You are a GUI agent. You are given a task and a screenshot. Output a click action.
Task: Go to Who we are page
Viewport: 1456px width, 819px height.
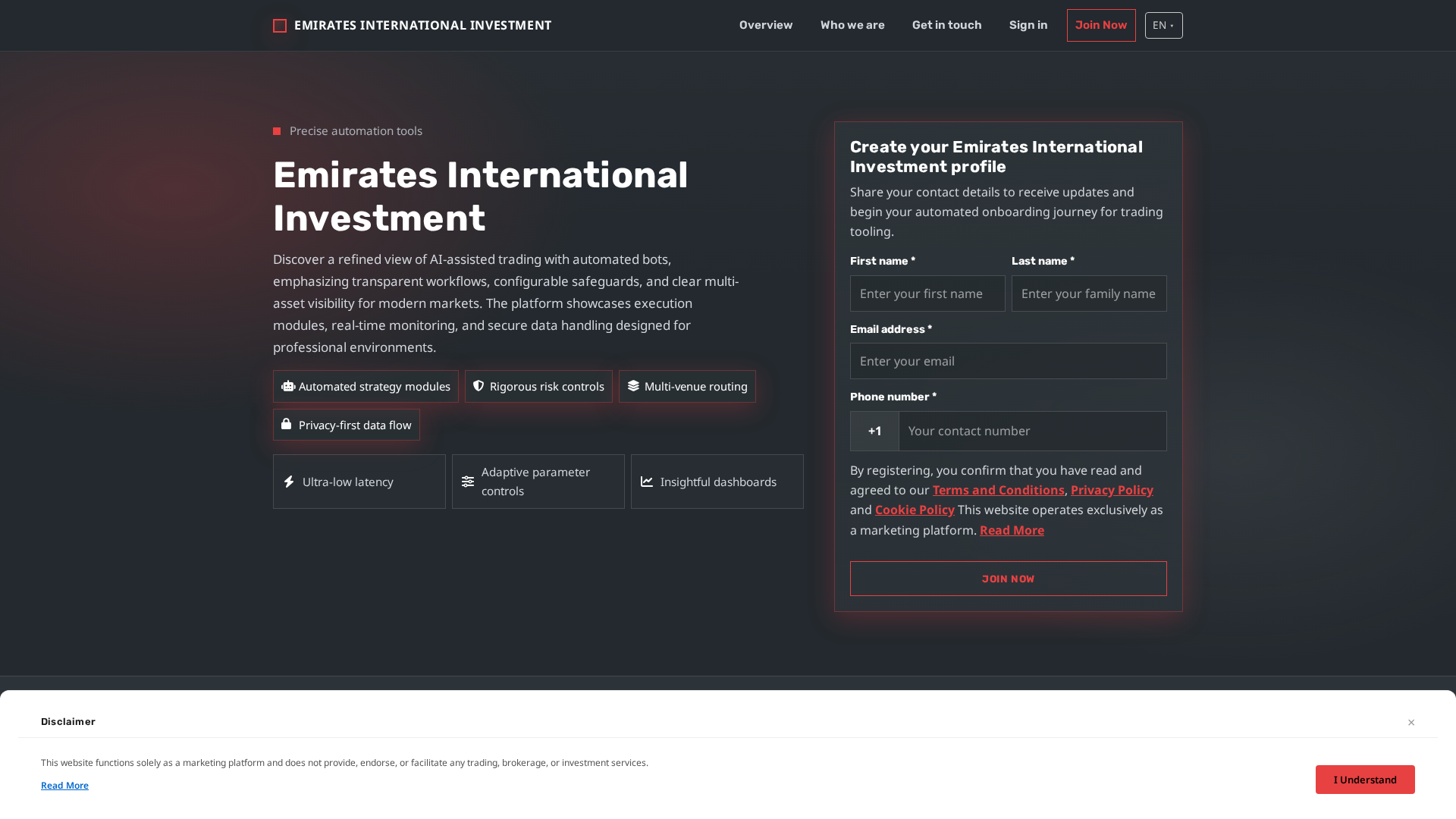pos(852,25)
